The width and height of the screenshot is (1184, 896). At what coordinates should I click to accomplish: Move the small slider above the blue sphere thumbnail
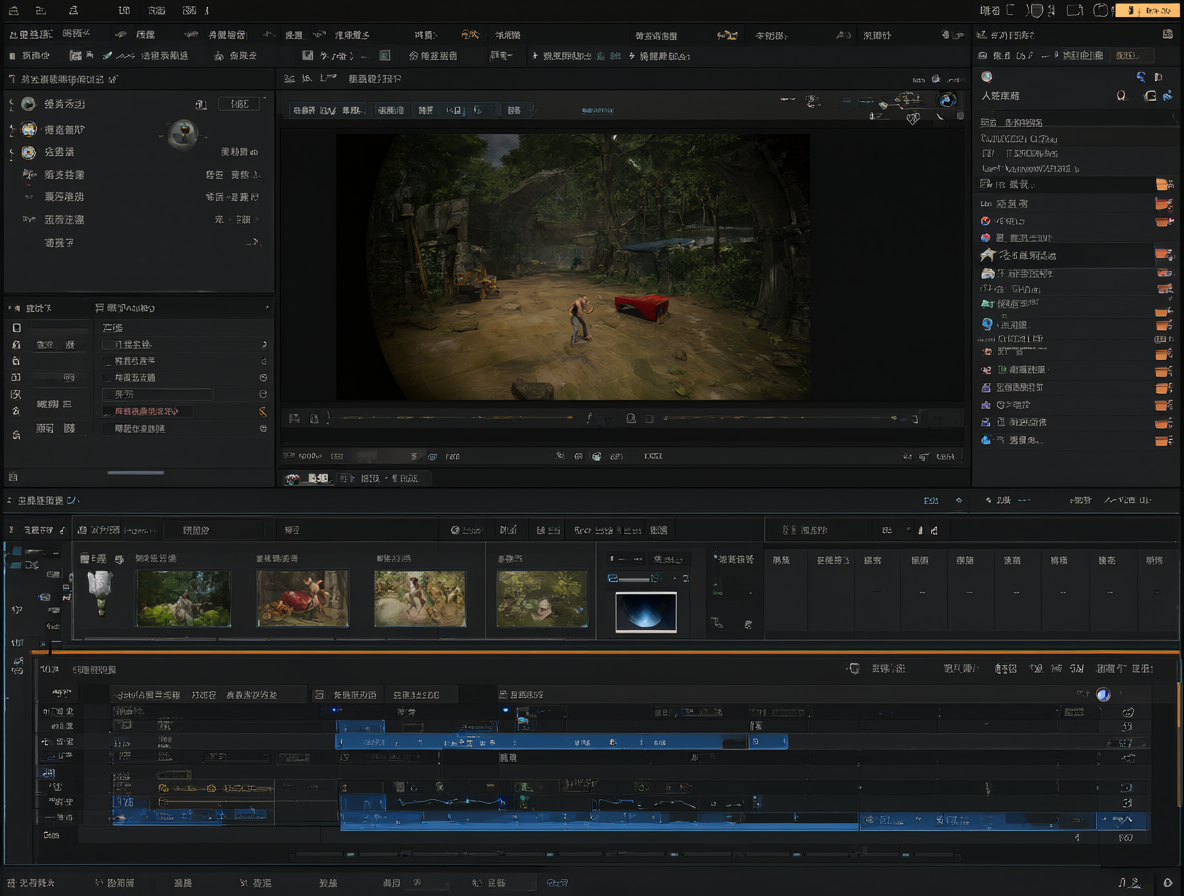click(x=634, y=579)
